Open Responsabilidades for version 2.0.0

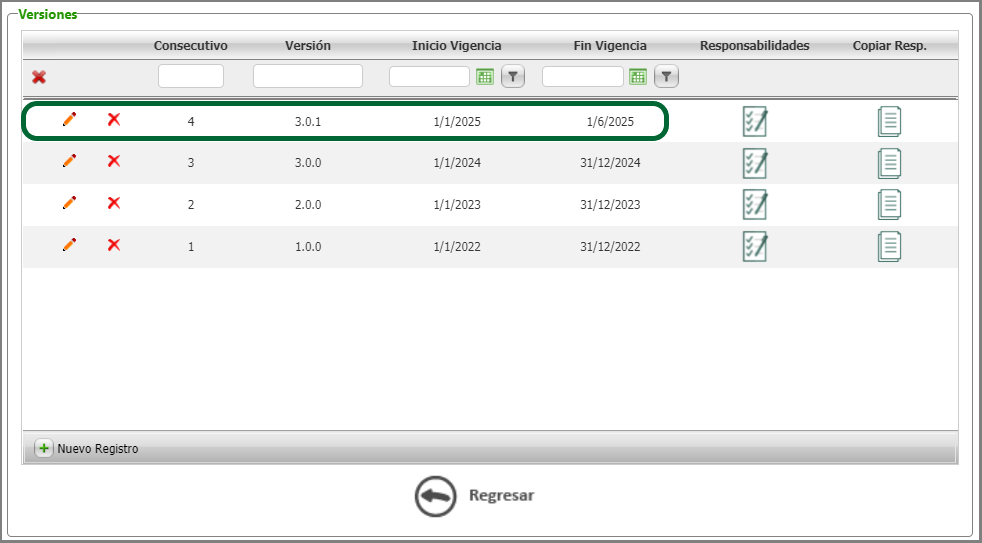[x=755, y=205]
